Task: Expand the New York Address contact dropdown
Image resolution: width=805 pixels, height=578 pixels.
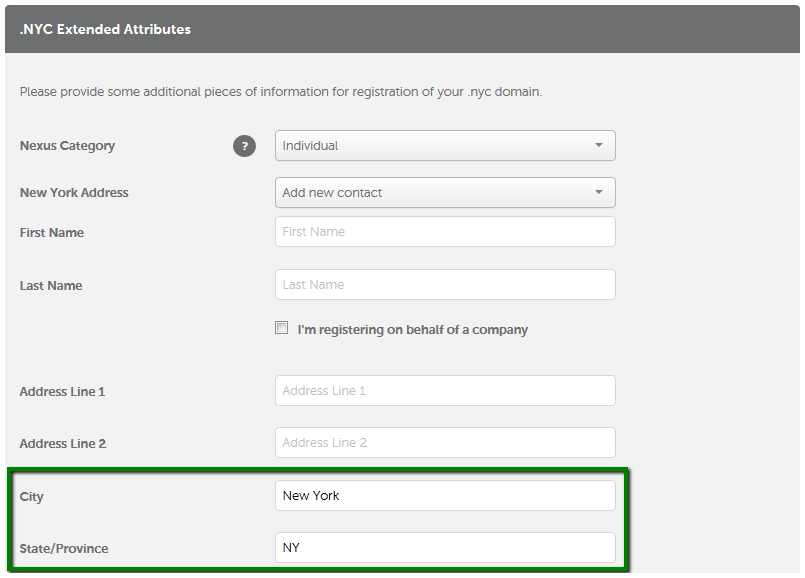Action: 445,192
